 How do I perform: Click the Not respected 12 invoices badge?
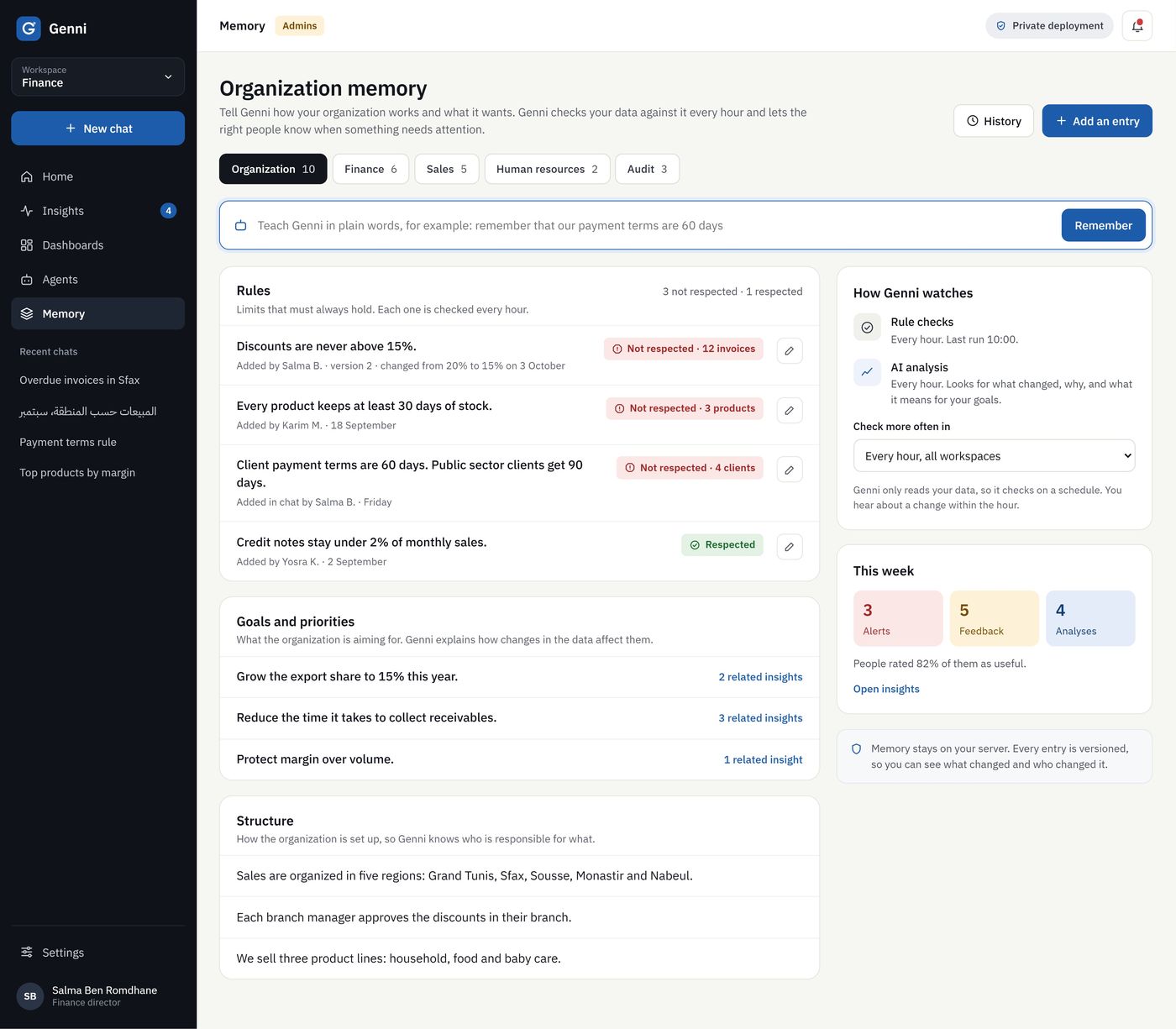(684, 349)
